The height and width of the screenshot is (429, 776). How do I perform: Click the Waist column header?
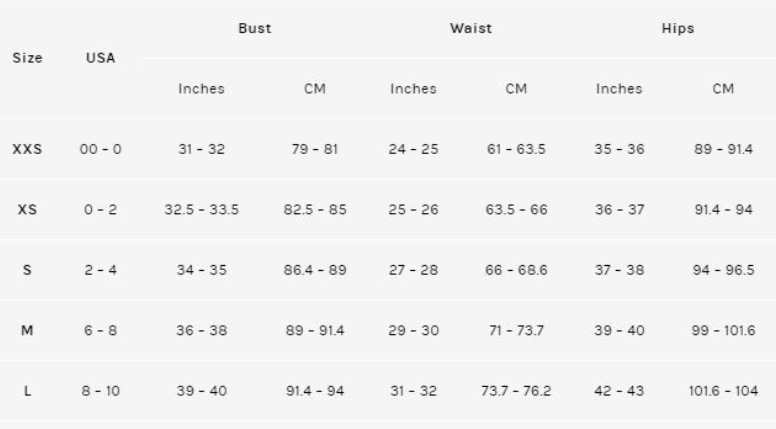471,28
